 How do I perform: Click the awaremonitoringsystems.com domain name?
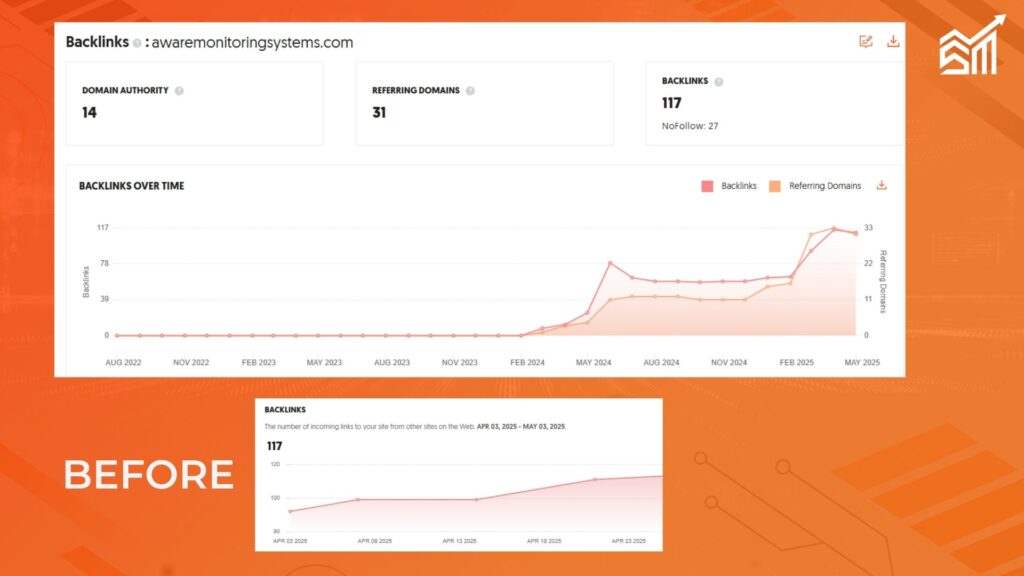252,43
